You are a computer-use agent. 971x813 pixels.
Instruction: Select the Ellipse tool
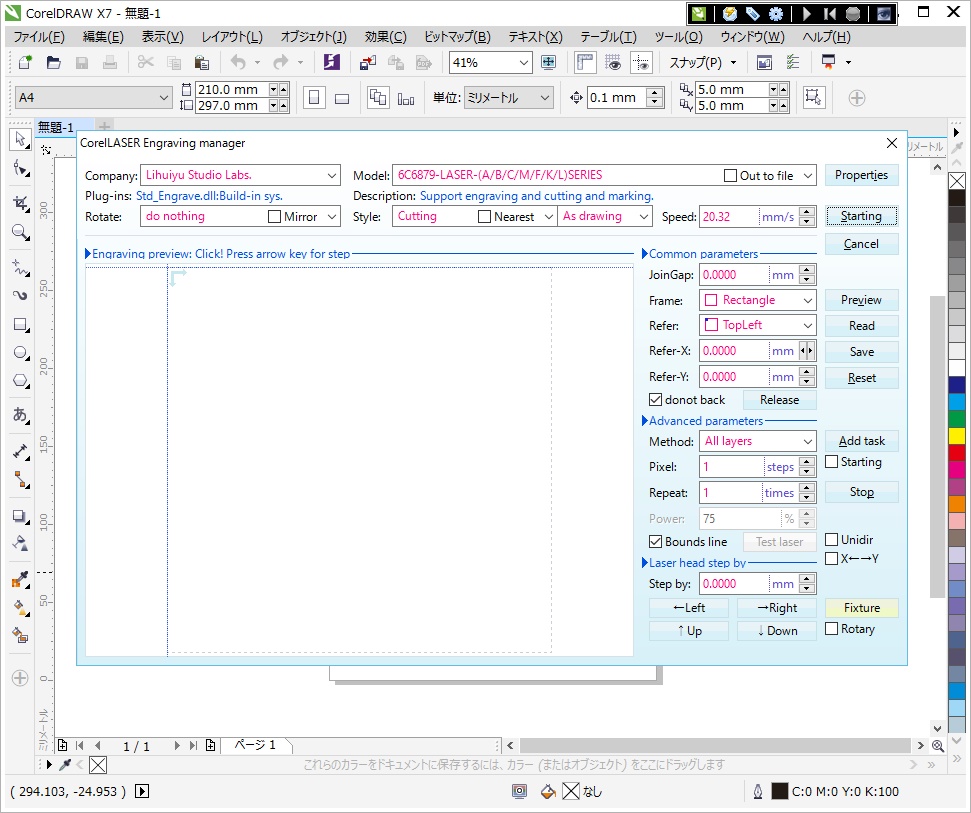point(20,353)
